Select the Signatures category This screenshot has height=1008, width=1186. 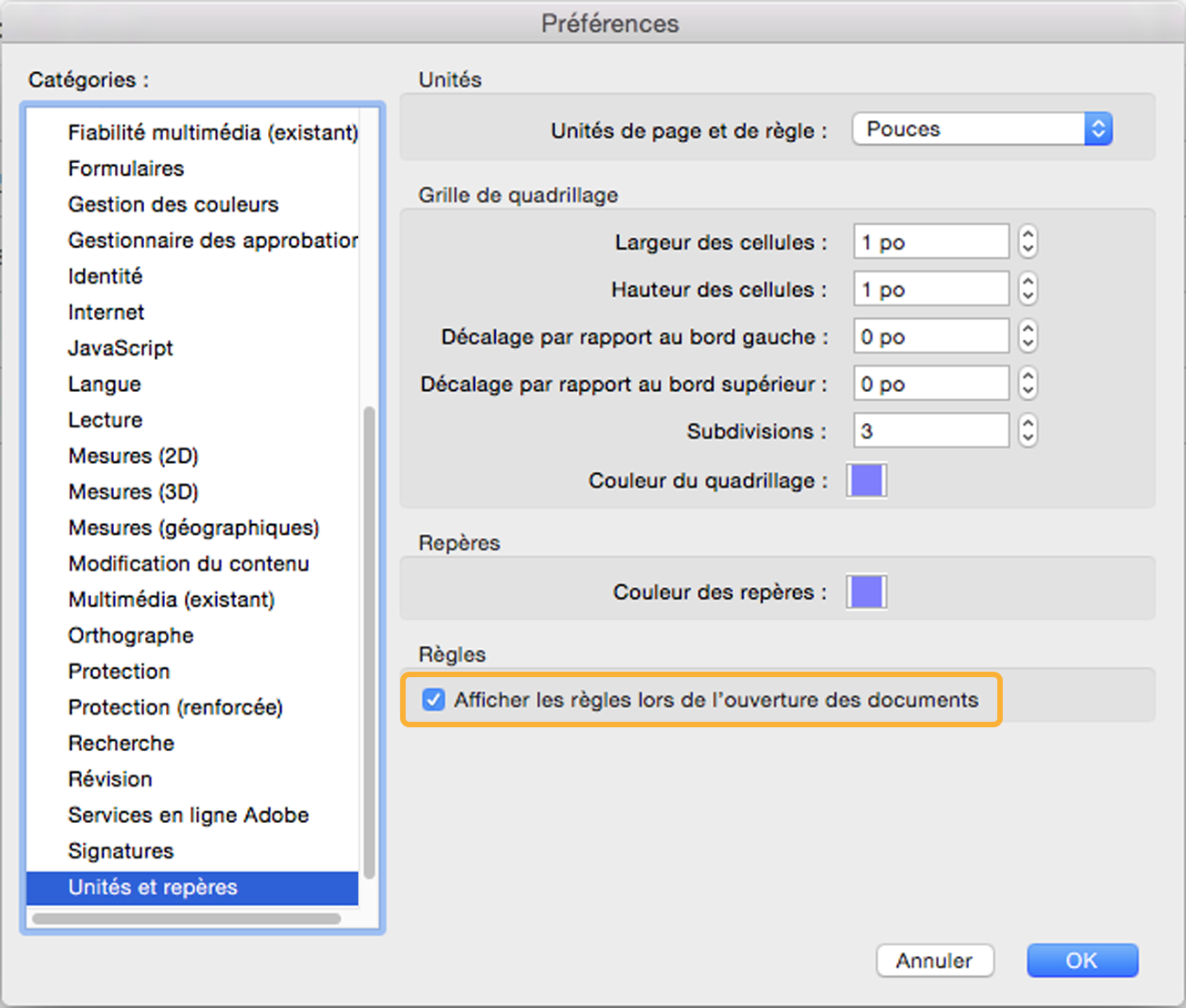coord(120,850)
